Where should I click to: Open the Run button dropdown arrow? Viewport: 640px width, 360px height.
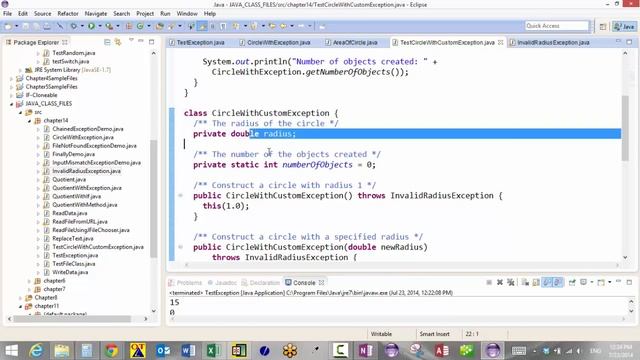[x=100, y=26]
